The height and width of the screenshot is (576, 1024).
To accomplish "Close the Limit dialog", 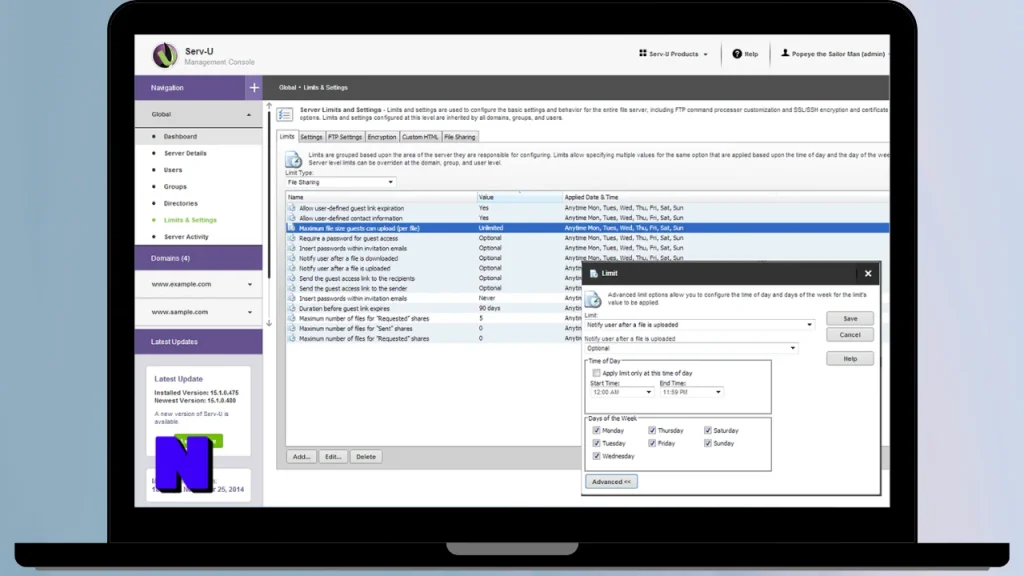I will click(x=868, y=274).
